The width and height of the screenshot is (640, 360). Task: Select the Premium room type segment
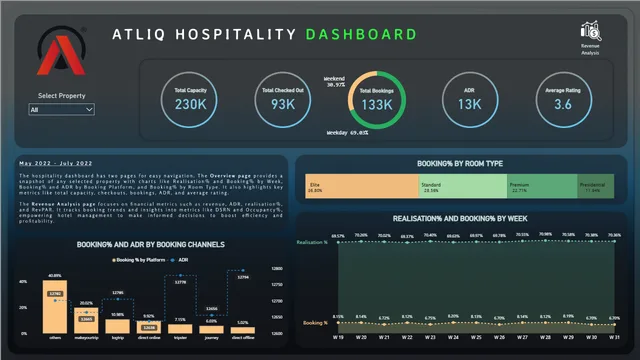pyautogui.click(x=542, y=187)
